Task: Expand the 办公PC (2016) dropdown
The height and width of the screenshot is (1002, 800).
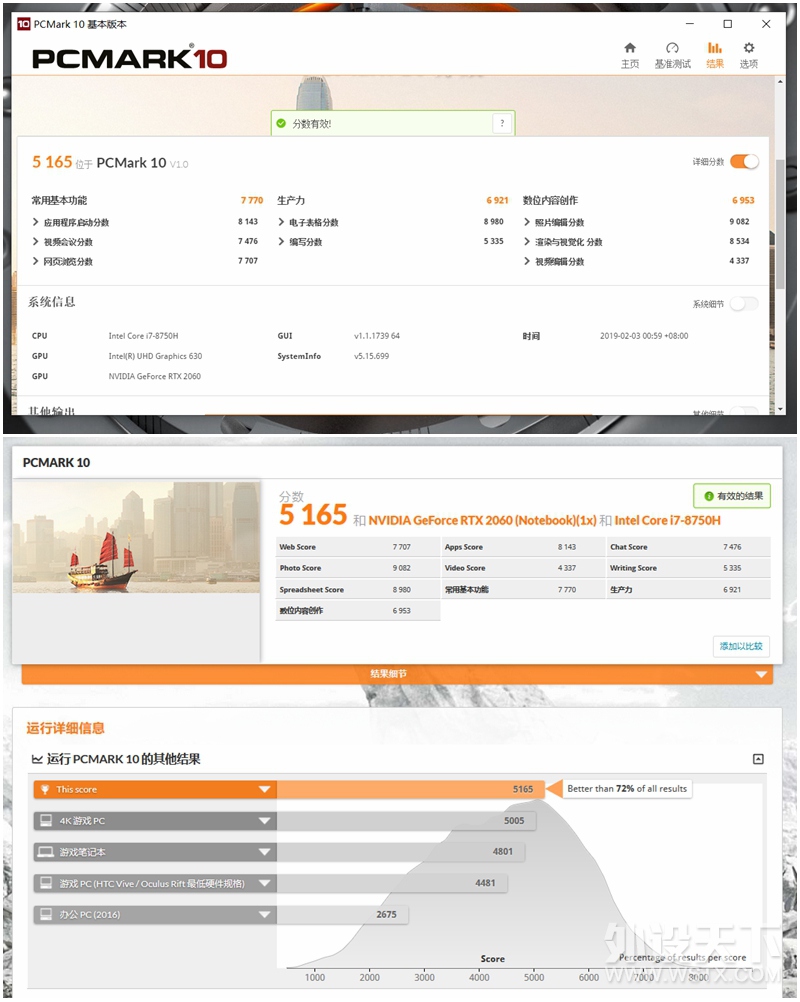Action: tap(264, 914)
